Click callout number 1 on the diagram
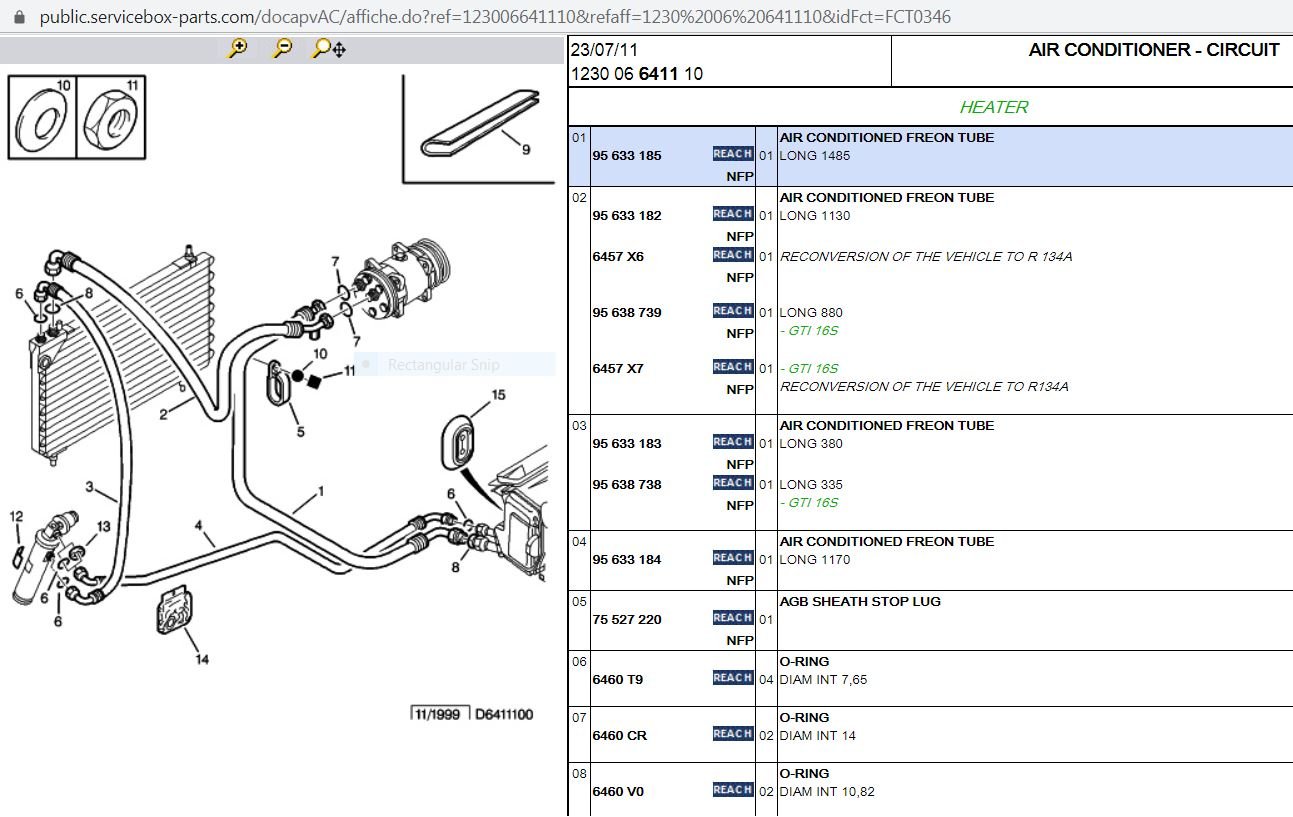Image resolution: width=1293 pixels, height=817 pixels. point(321,491)
